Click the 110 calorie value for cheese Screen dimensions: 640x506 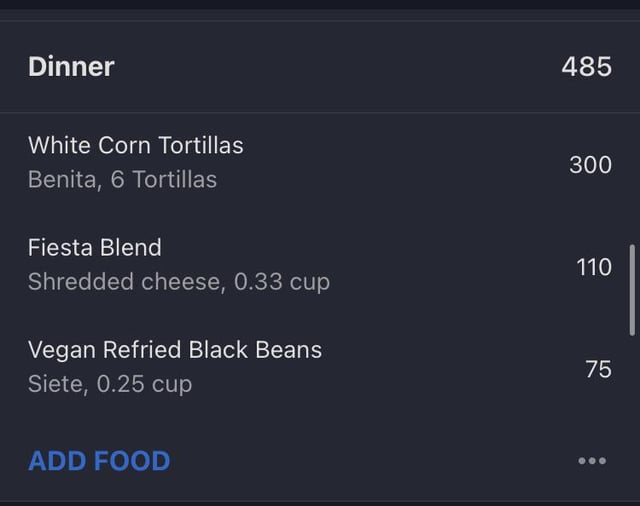click(x=594, y=267)
